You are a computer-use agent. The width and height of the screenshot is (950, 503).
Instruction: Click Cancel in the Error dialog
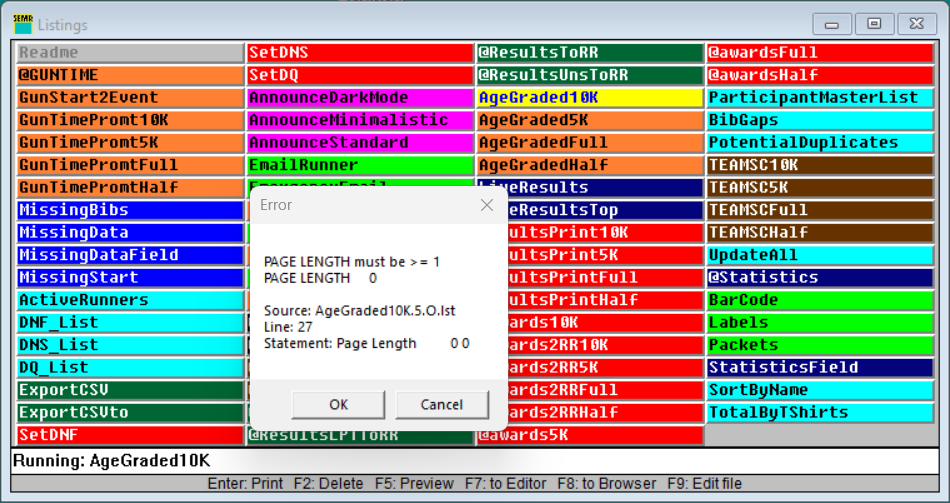tap(442, 404)
